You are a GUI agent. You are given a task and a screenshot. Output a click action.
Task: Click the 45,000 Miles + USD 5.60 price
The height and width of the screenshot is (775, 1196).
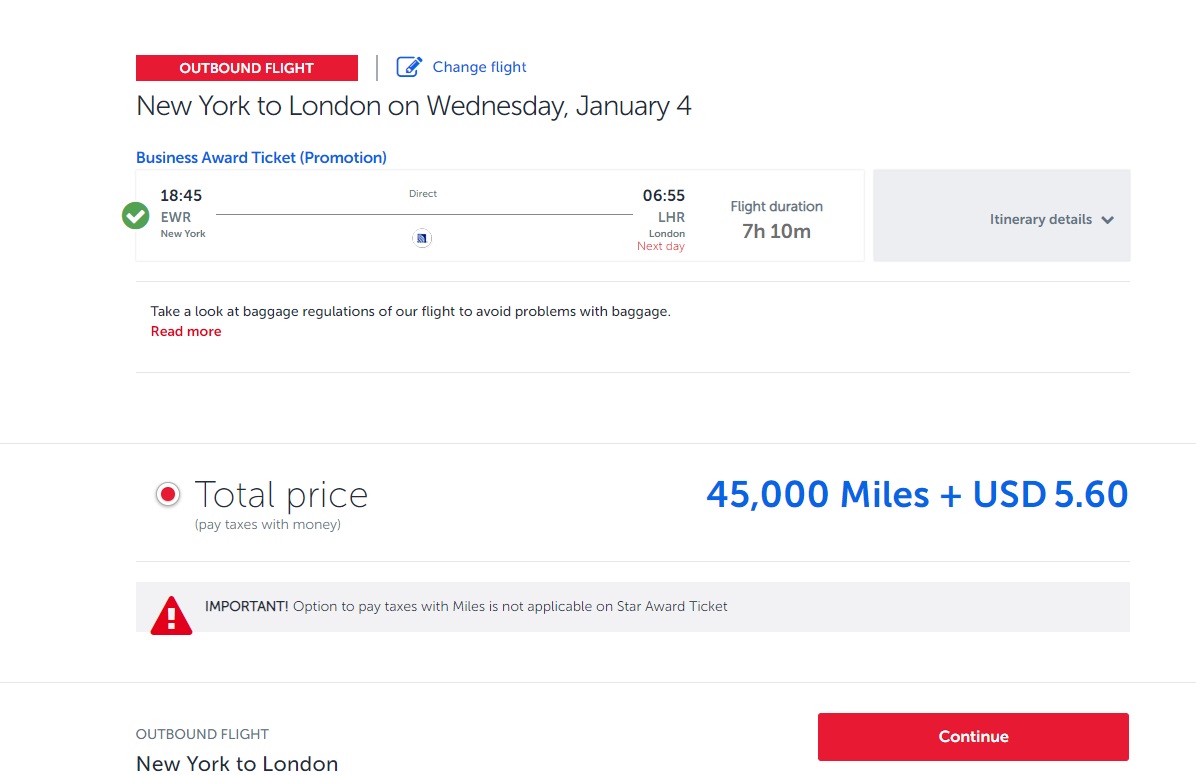tap(917, 494)
